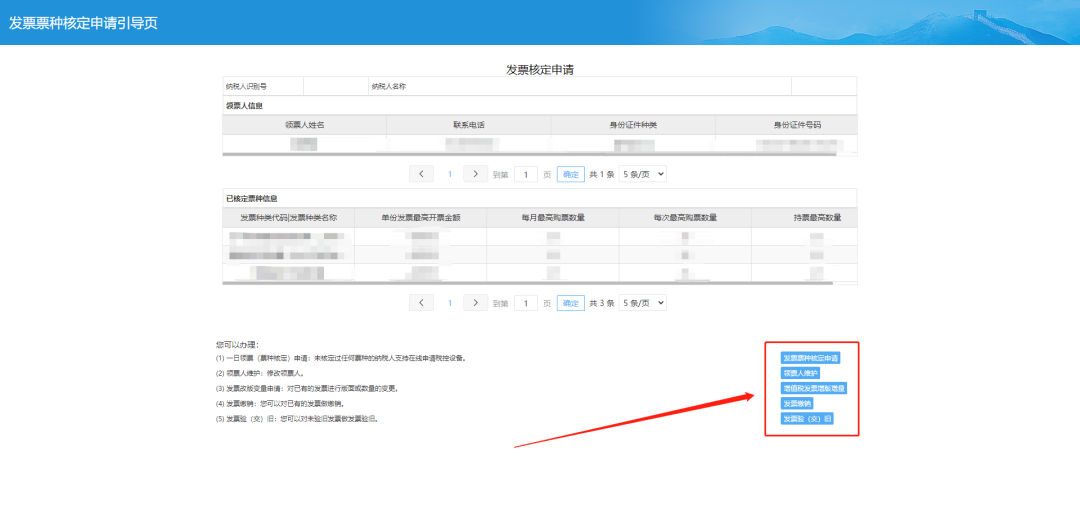This screenshot has width=1080, height=527.
Task: Select page 1 in 已核定票种信息 pagination
Action: click(x=449, y=303)
